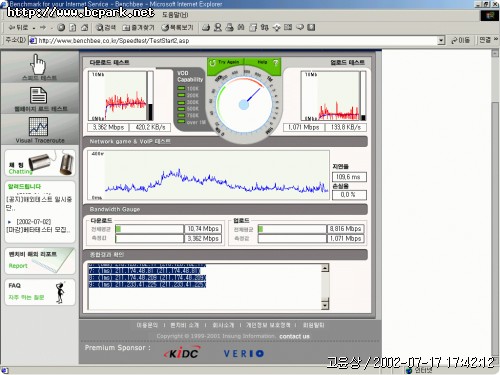The width and height of the screenshot is (500, 375).
Task: Open Visual Traceroute graph icon
Action: click(38, 126)
